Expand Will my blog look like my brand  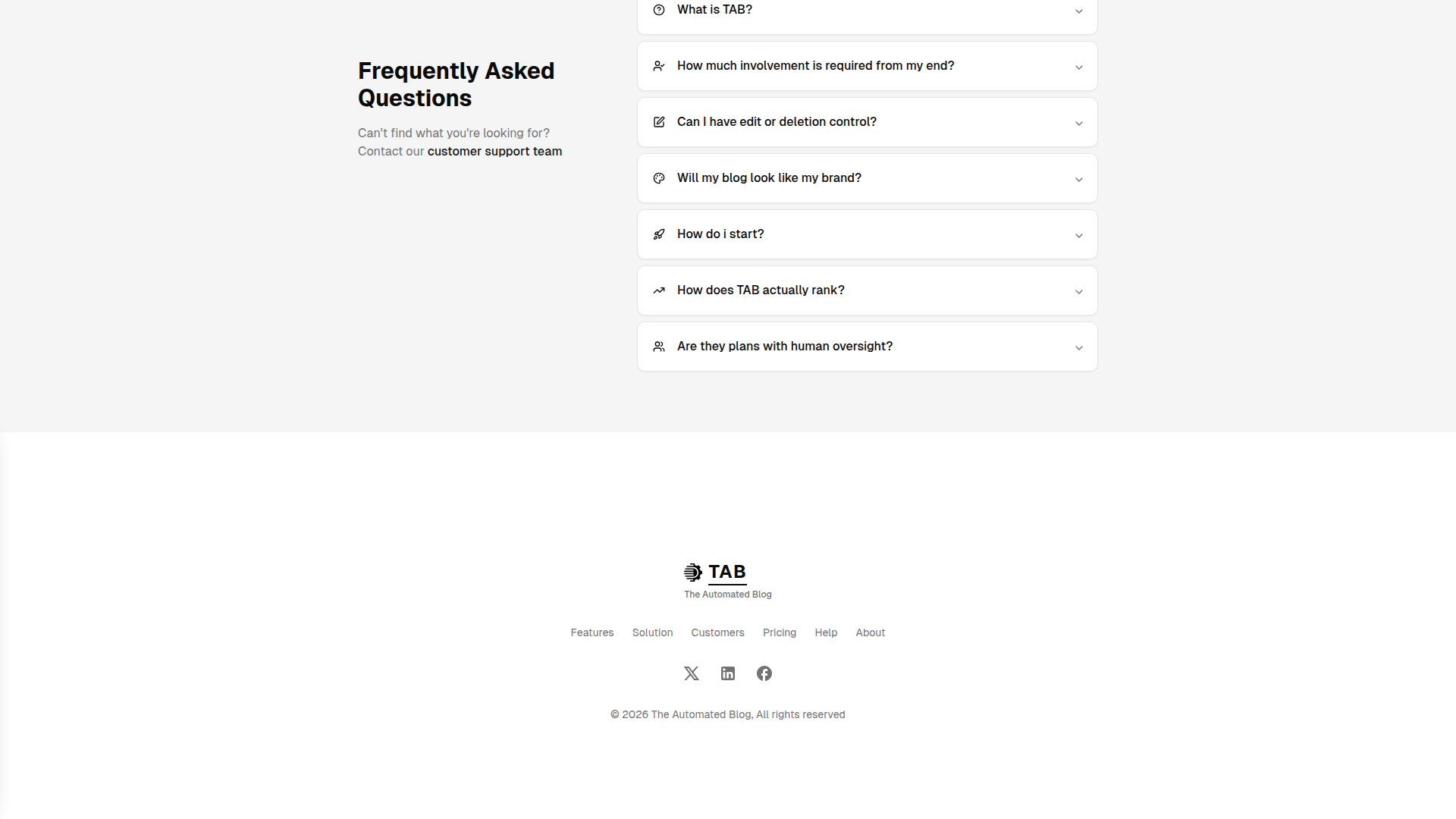[x=769, y=178]
